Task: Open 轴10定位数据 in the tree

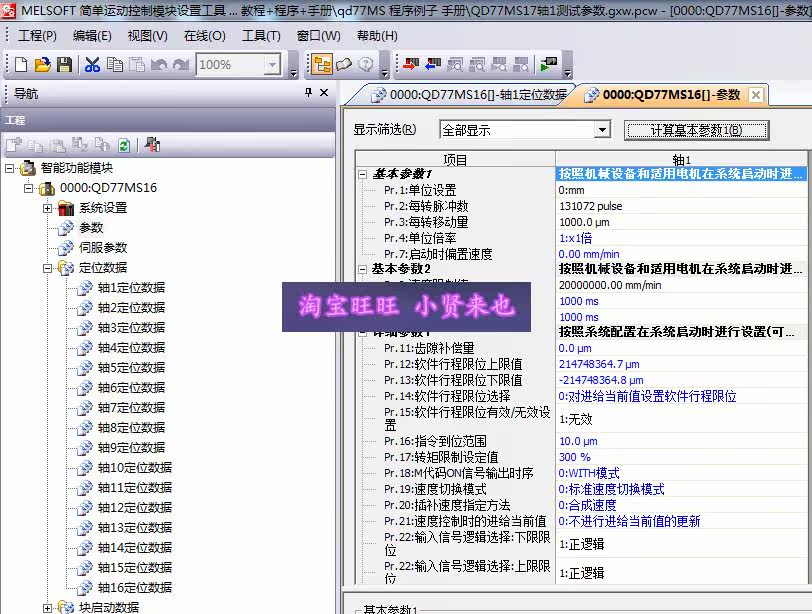Action: [x=135, y=468]
